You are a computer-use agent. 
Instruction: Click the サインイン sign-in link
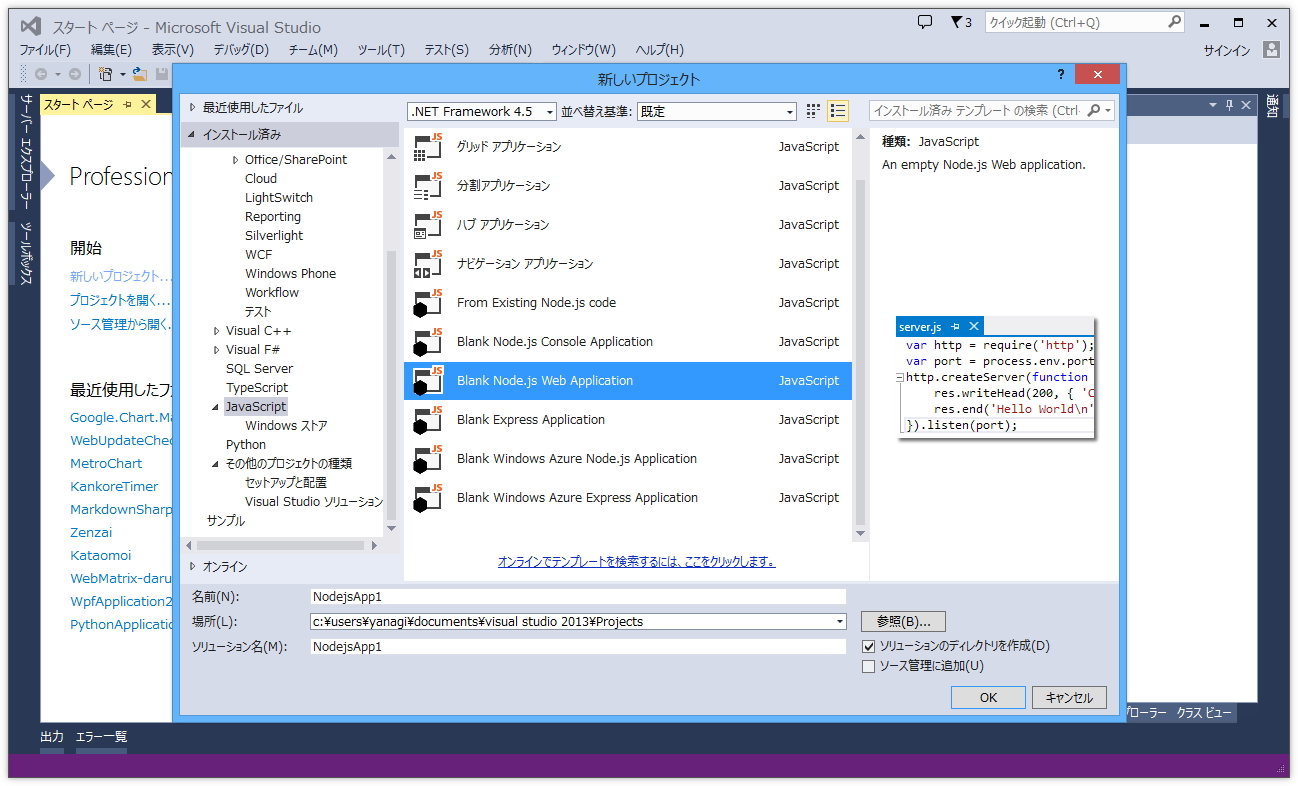pos(1226,50)
